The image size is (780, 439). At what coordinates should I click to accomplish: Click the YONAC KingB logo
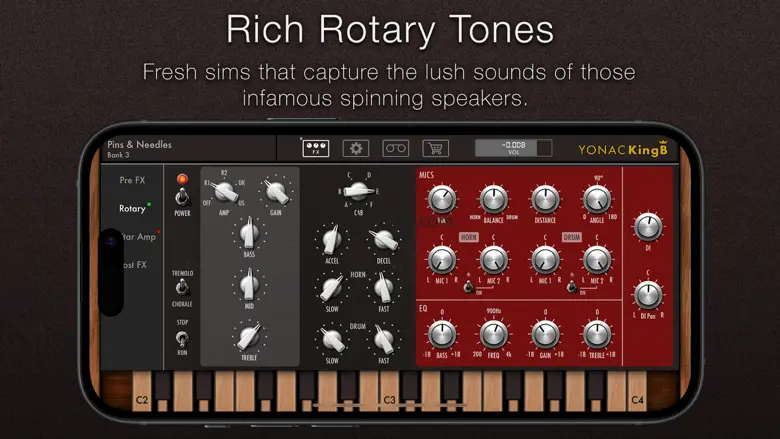click(623, 149)
